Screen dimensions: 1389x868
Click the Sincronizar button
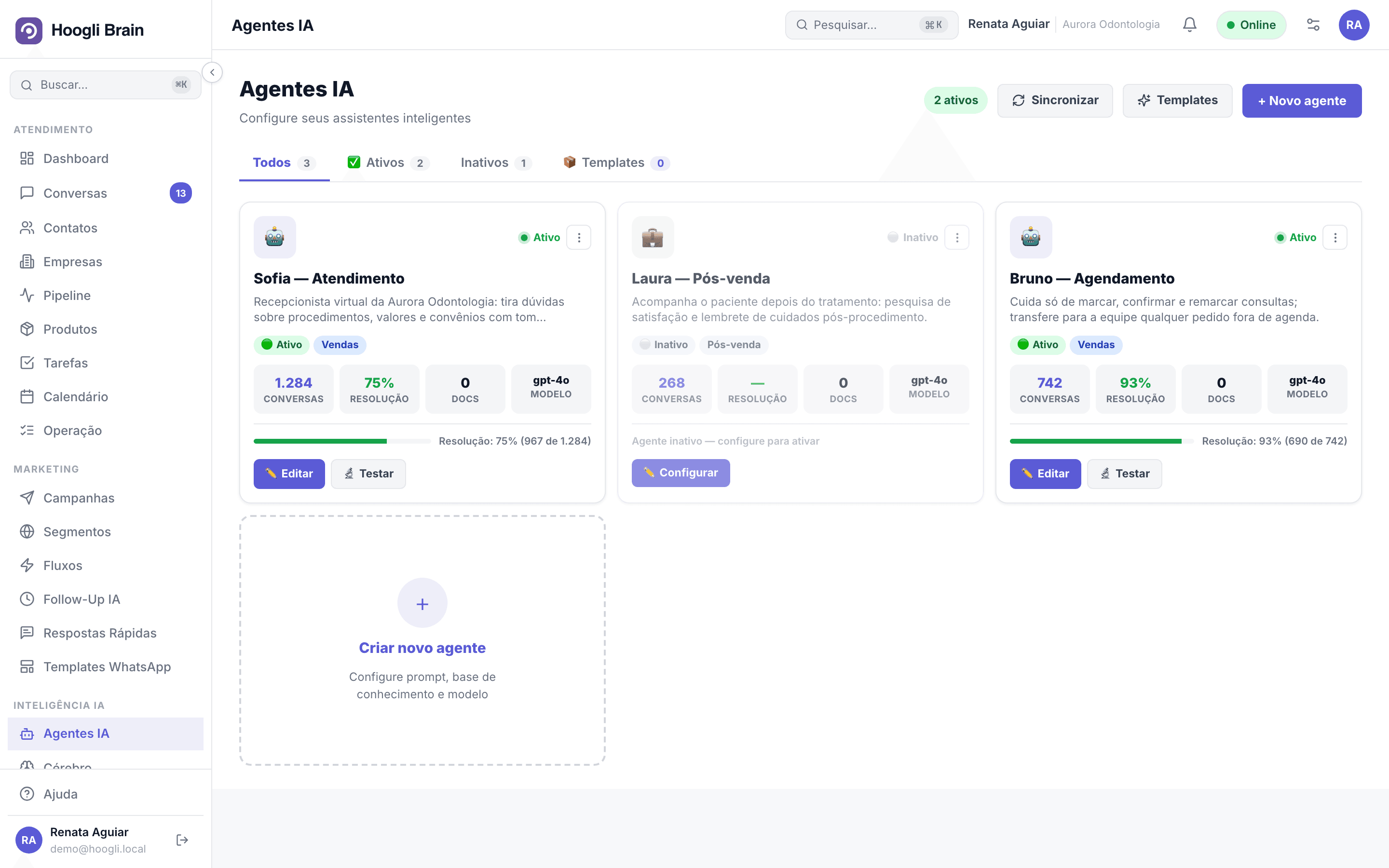[x=1055, y=100]
